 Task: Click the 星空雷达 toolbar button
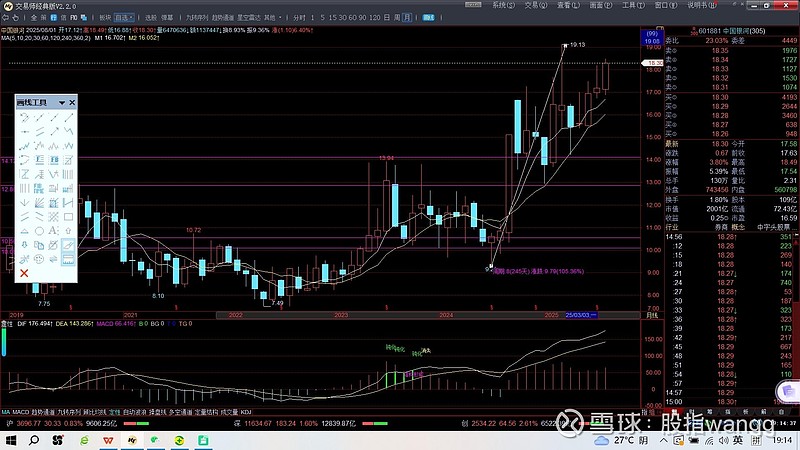[x=248, y=17]
